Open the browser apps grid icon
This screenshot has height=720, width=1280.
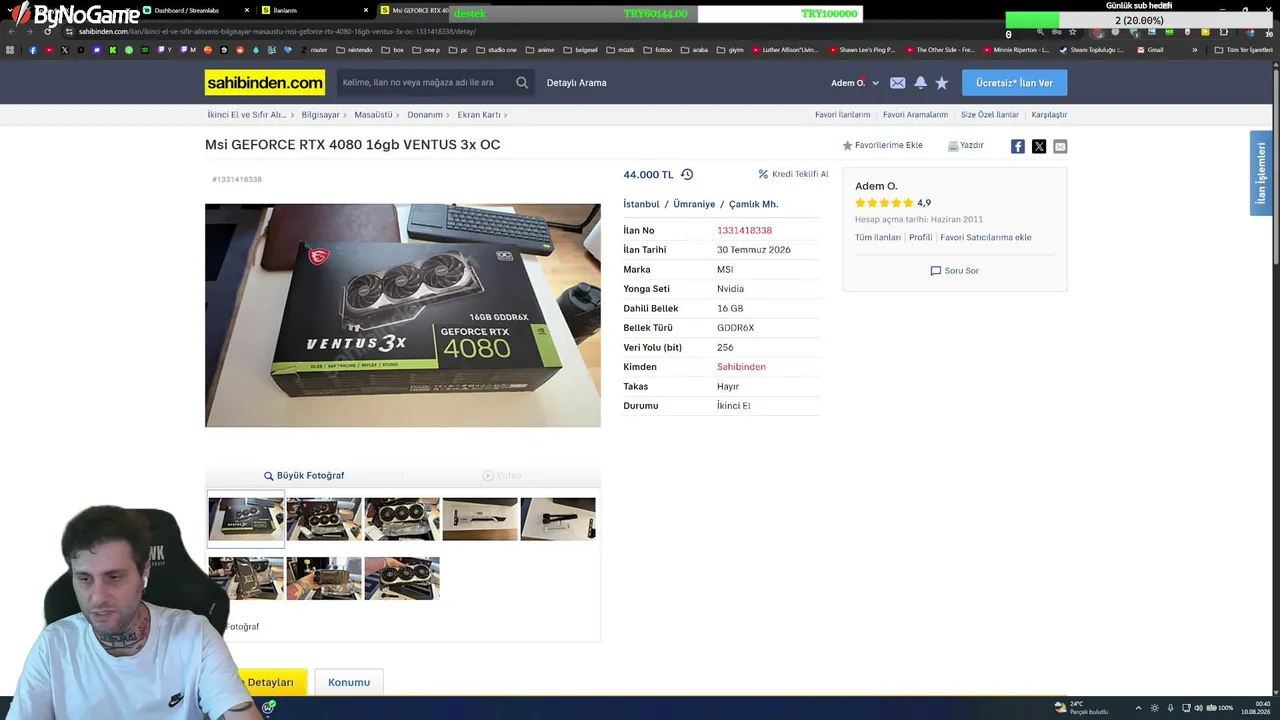tap(10, 50)
